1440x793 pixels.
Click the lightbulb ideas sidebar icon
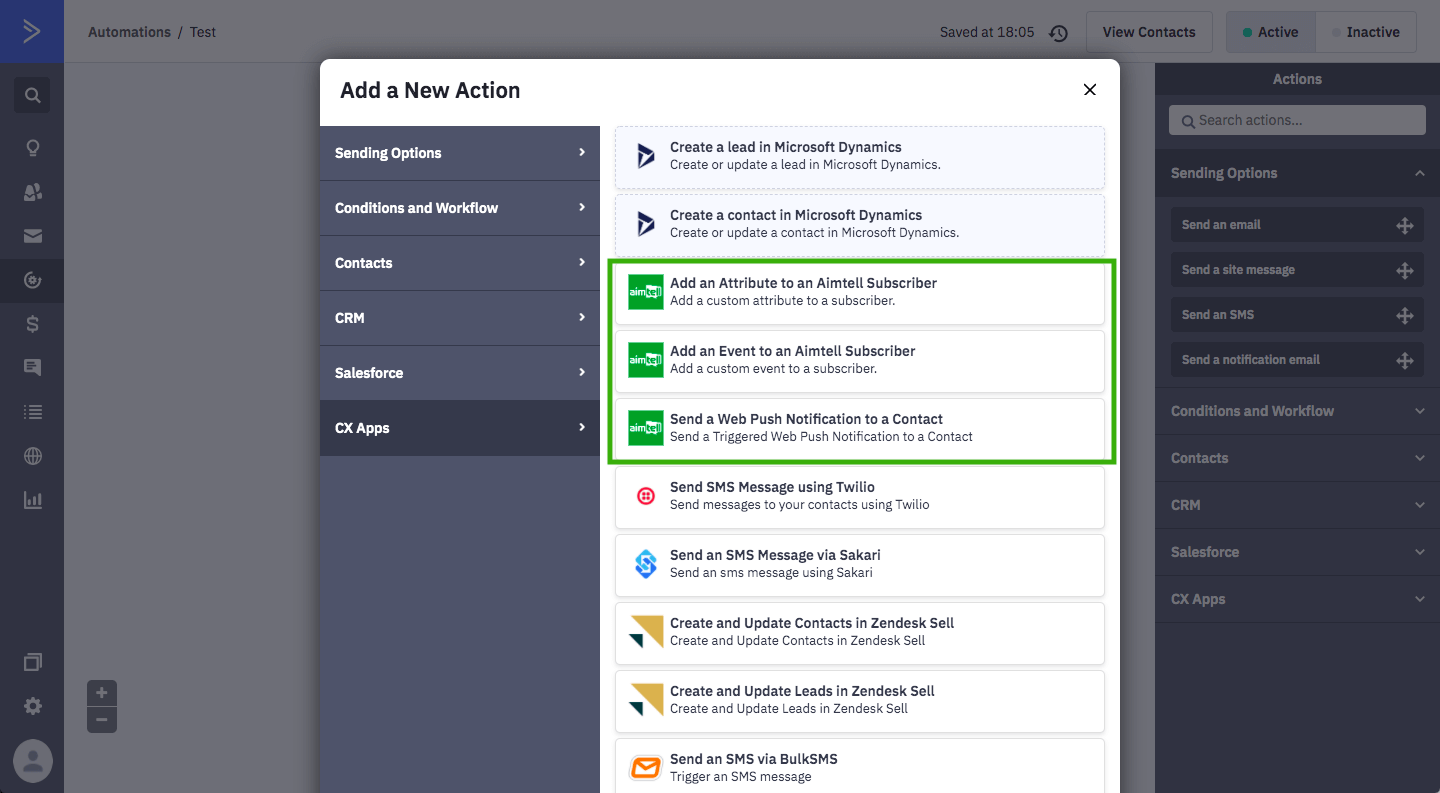pos(32,148)
